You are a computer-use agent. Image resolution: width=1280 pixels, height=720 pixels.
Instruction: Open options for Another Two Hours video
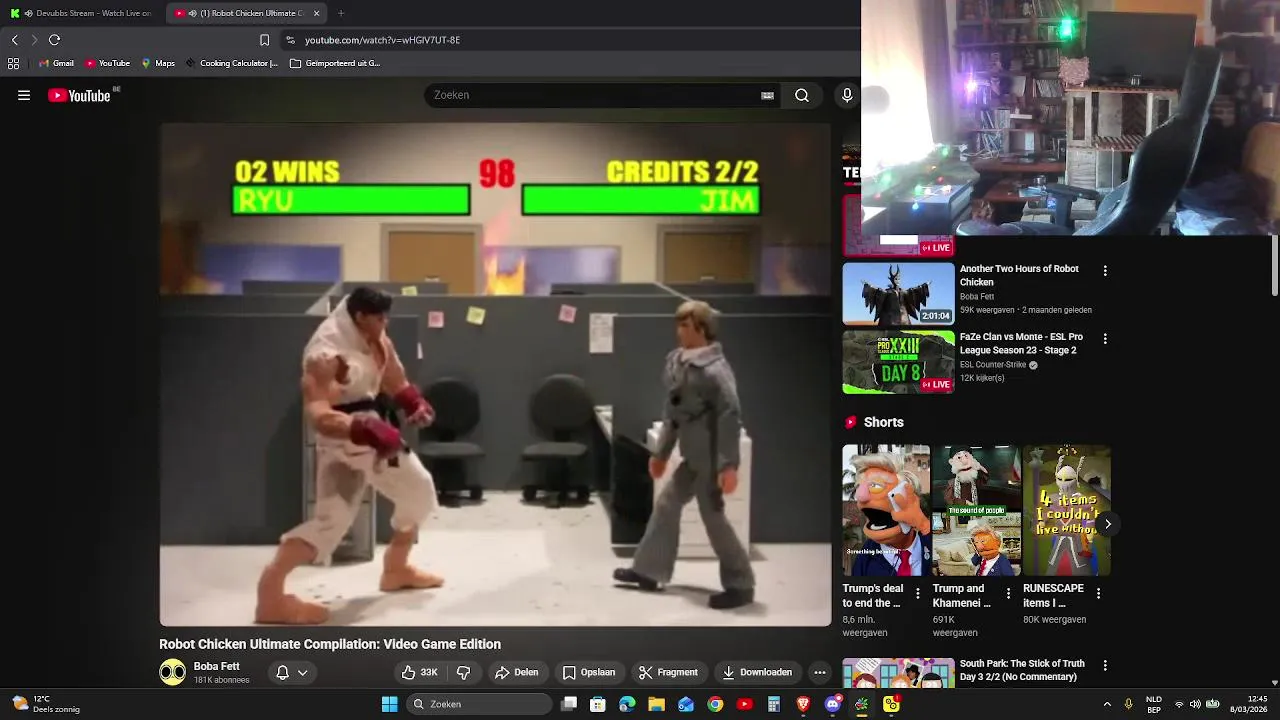coord(1105,271)
